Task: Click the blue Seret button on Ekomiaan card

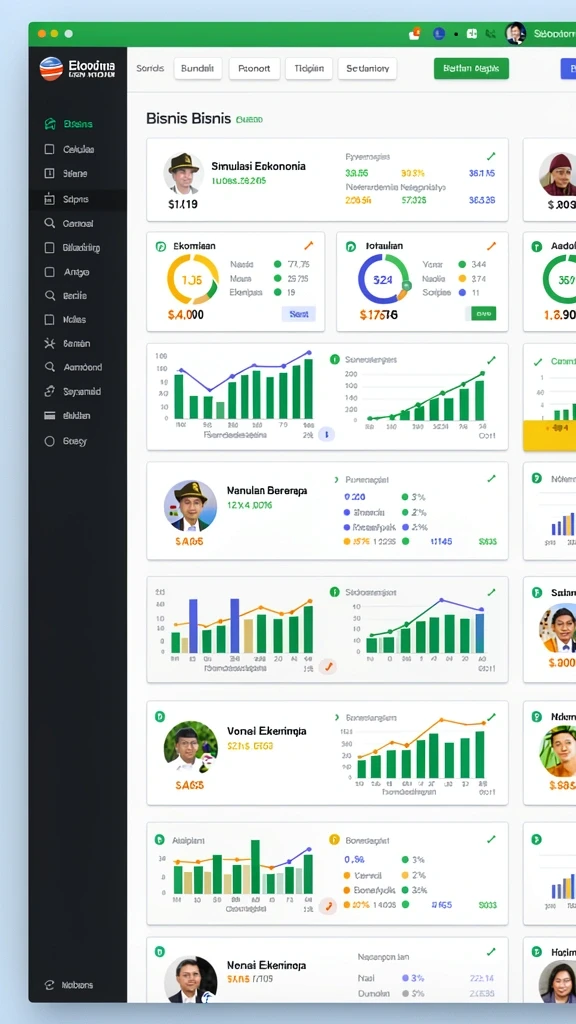Action: (x=298, y=314)
